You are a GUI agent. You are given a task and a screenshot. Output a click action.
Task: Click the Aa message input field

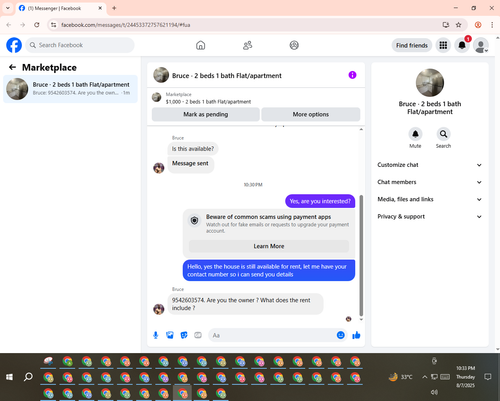(x=273, y=335)
